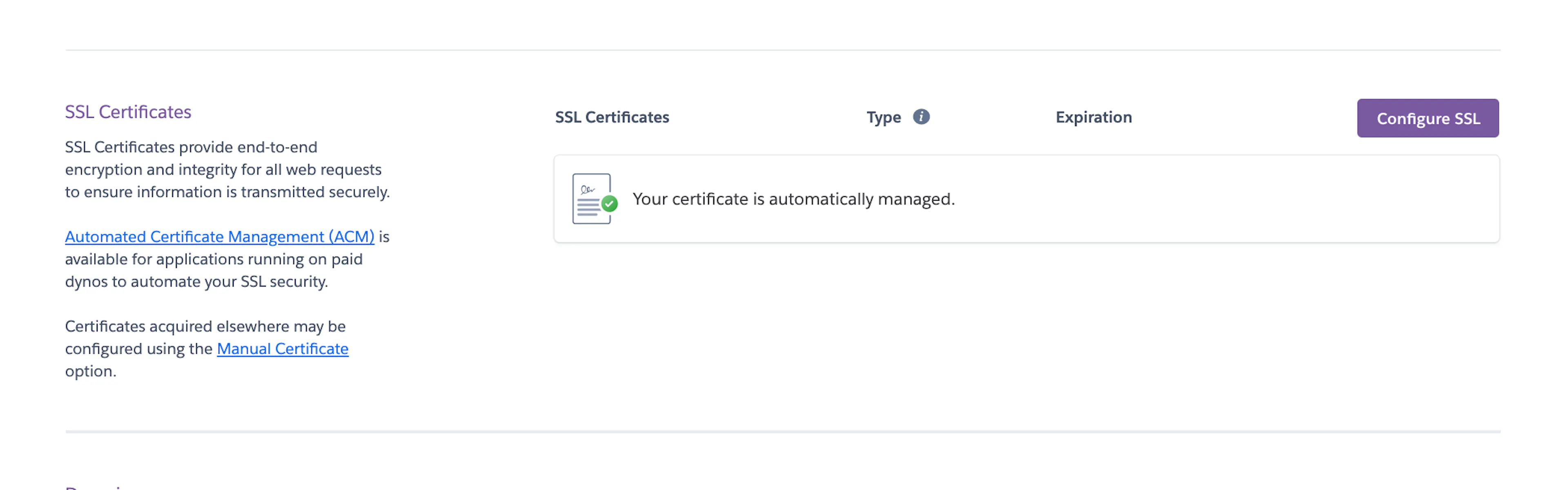Follow the Manual Certificate link
The height and width of the screenshot is (490, 1568).
tap(283, 348)
